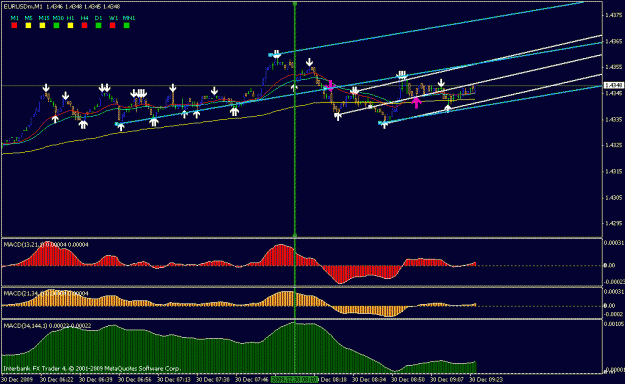Screen dimensions: 625x384
Task: Select the W1 timeframe label
Action: (x=113, y=18)
